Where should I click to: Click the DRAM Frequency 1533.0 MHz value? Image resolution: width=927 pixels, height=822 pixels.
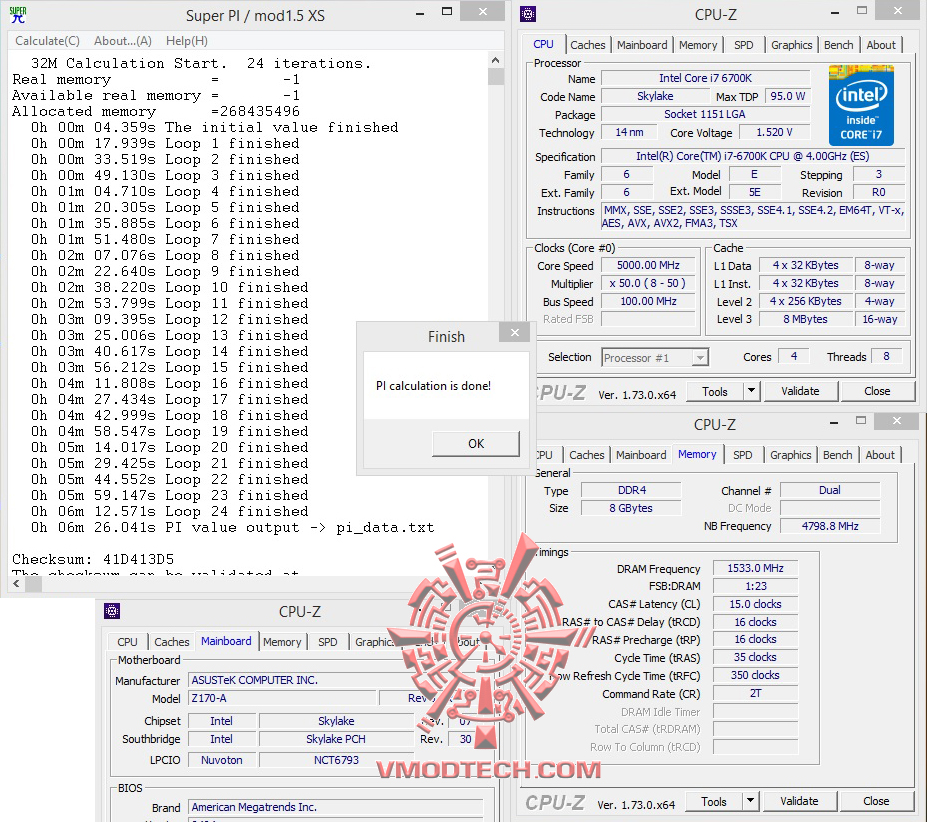(x=755, y=568)
